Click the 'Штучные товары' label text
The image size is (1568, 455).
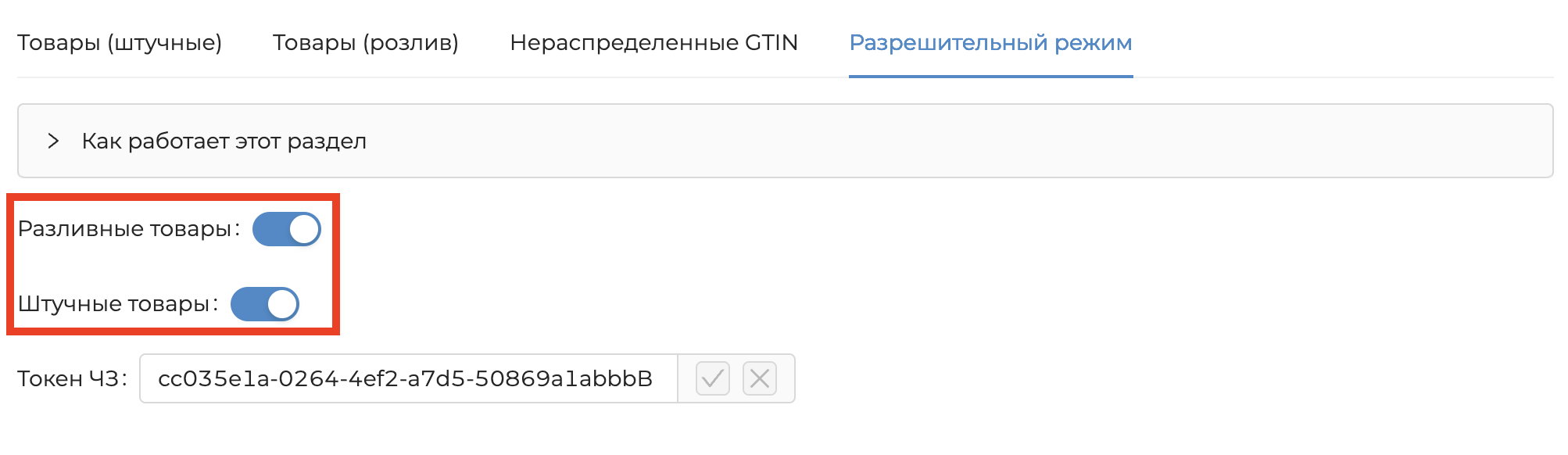114,304
